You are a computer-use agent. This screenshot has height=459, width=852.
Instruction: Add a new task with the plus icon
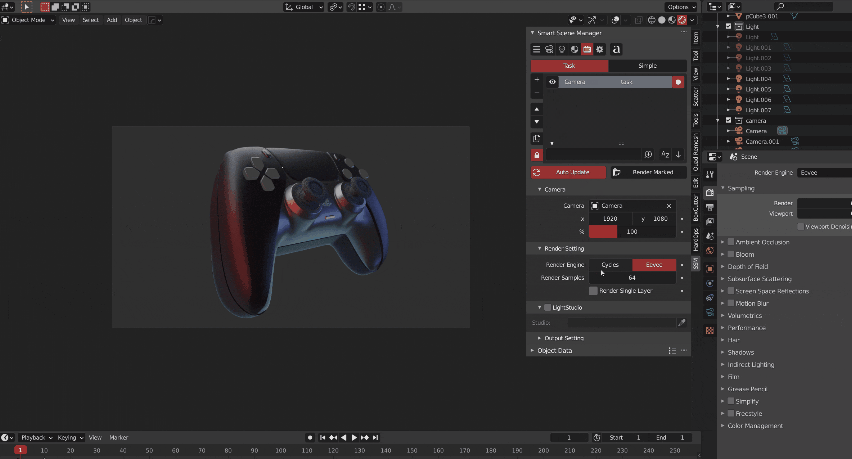coord(537,80)
